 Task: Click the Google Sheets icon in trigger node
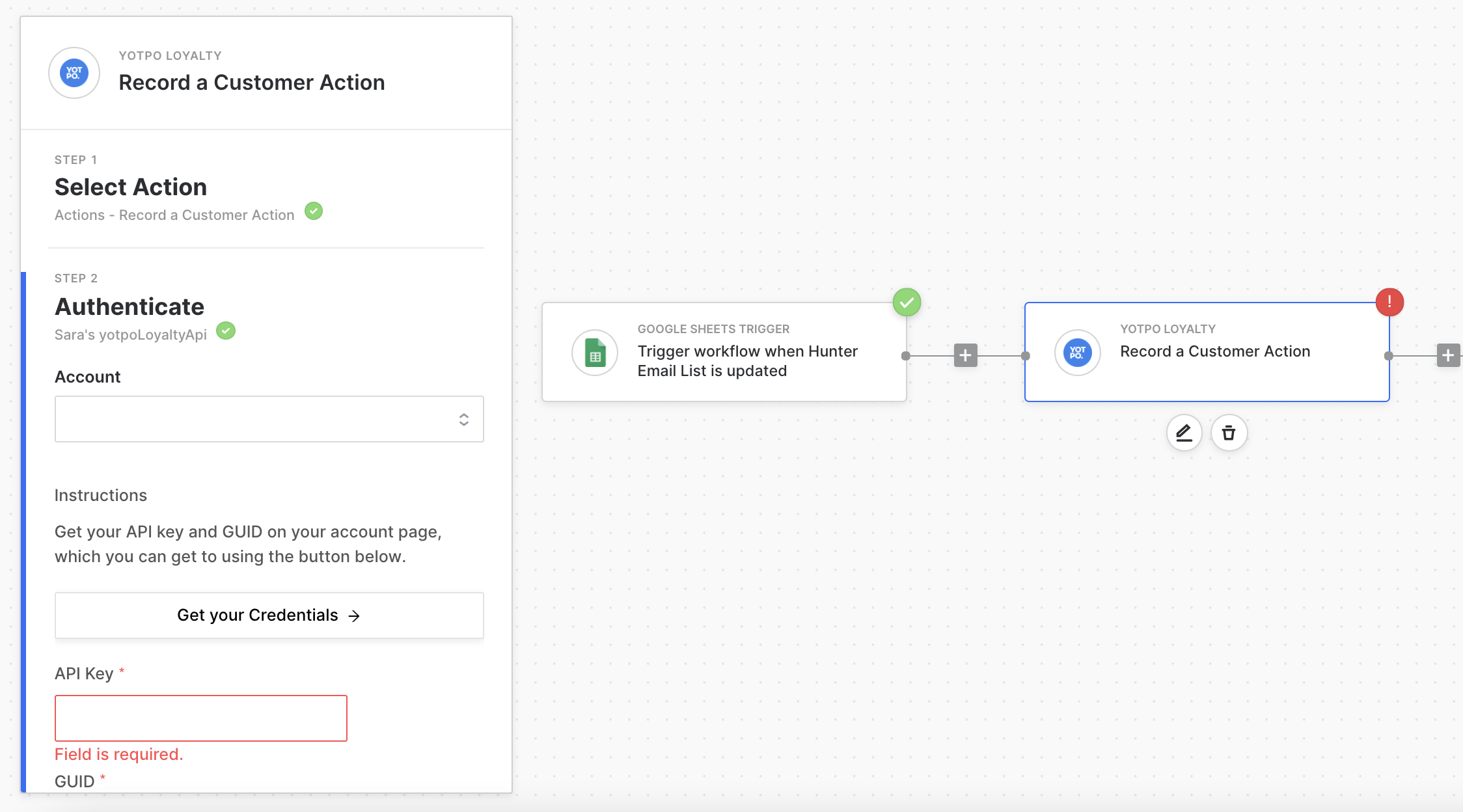(x=595, y=353)
